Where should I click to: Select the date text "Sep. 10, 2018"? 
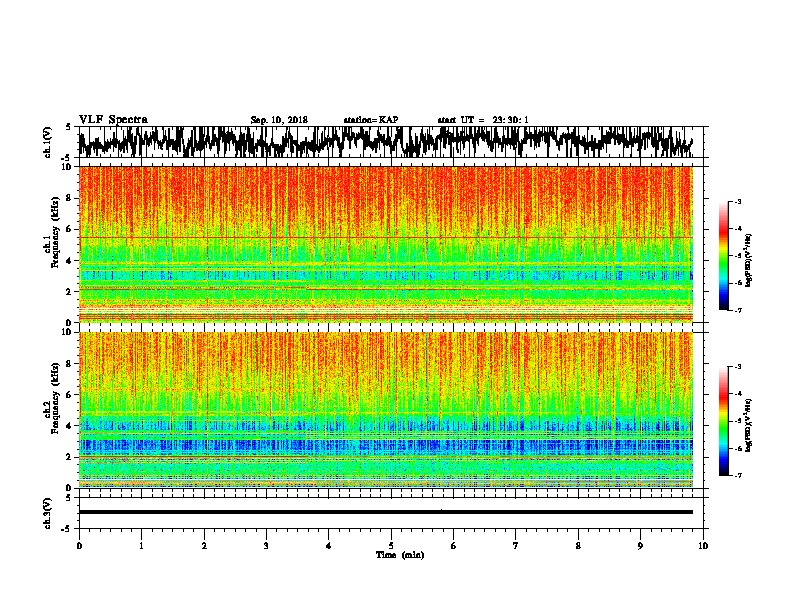(279, 120)
